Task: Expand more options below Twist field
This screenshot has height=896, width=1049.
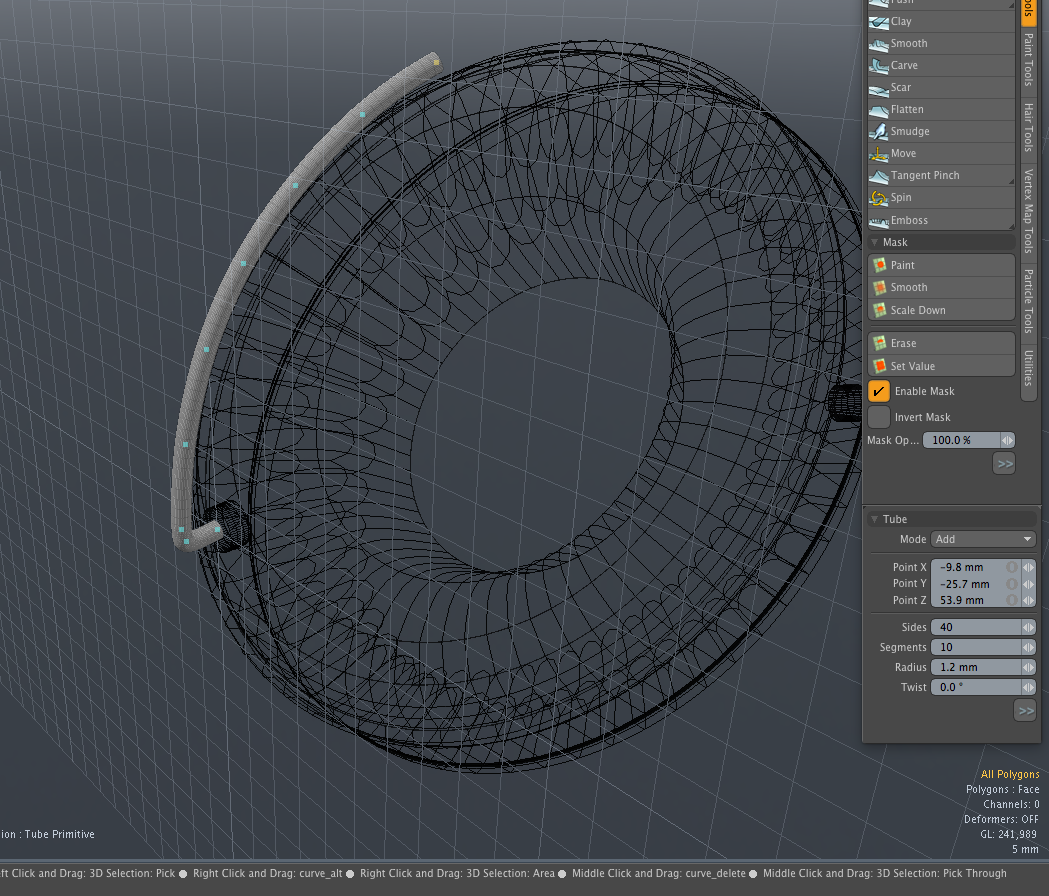Action: click(1025, 711)
